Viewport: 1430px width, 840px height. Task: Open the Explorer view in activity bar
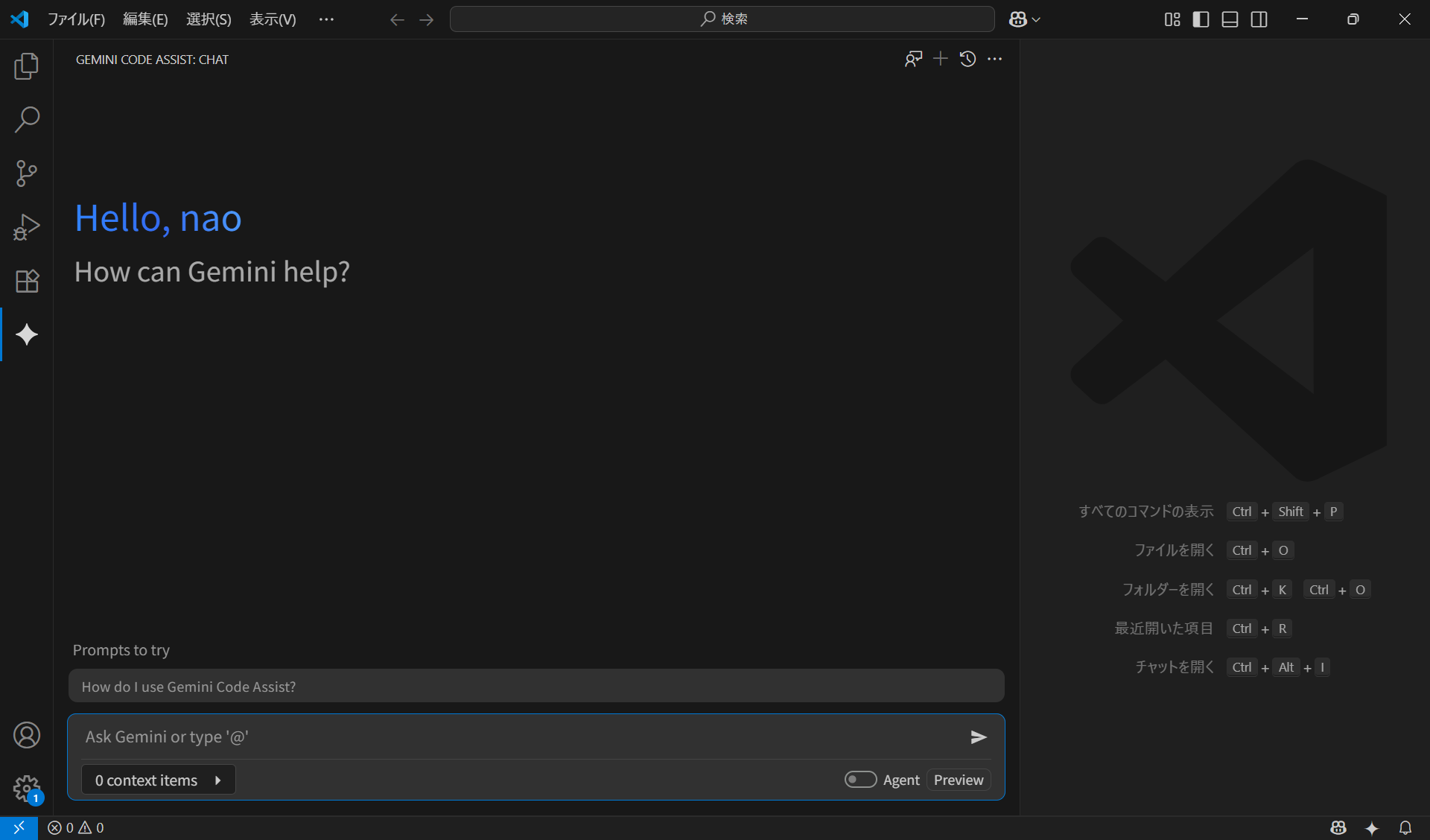point(27,66)
